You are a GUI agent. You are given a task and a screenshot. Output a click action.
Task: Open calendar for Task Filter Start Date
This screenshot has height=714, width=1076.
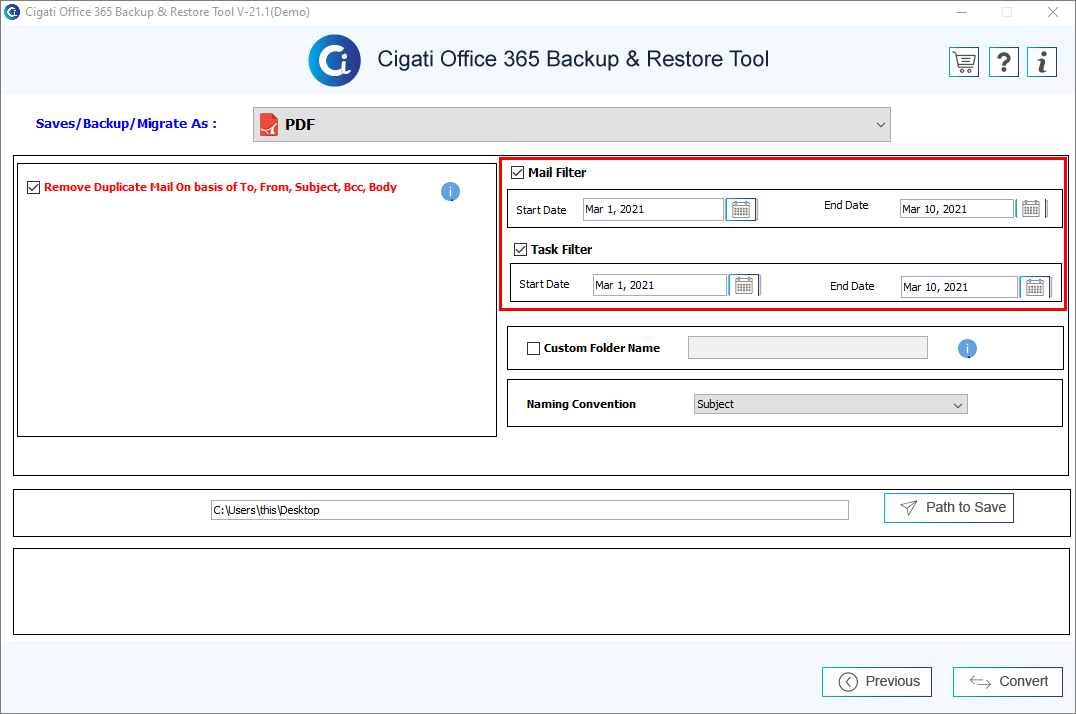[744, 285]
